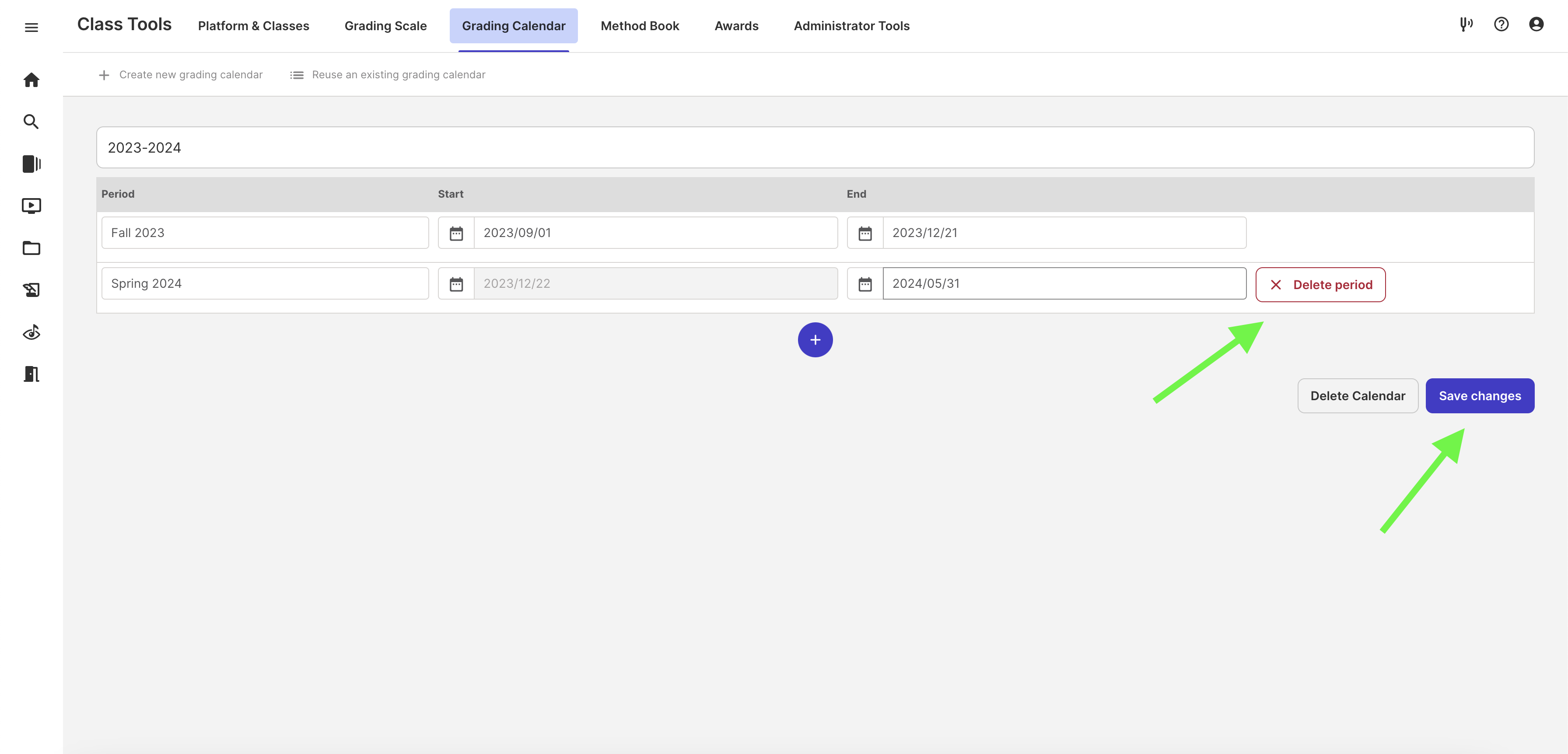Click the tuning fork icon
The height and width of the screenshot is (754, 1568).
[1466, 24]
